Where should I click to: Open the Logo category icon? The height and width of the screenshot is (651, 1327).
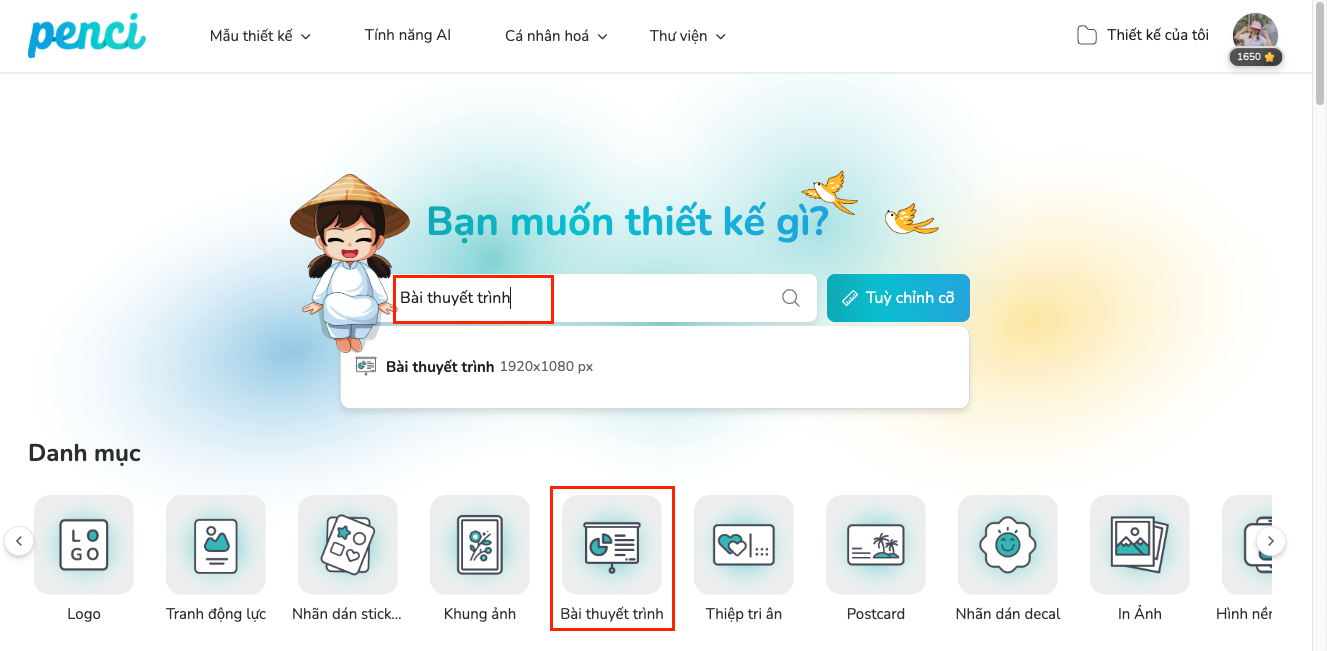(84, 545)
